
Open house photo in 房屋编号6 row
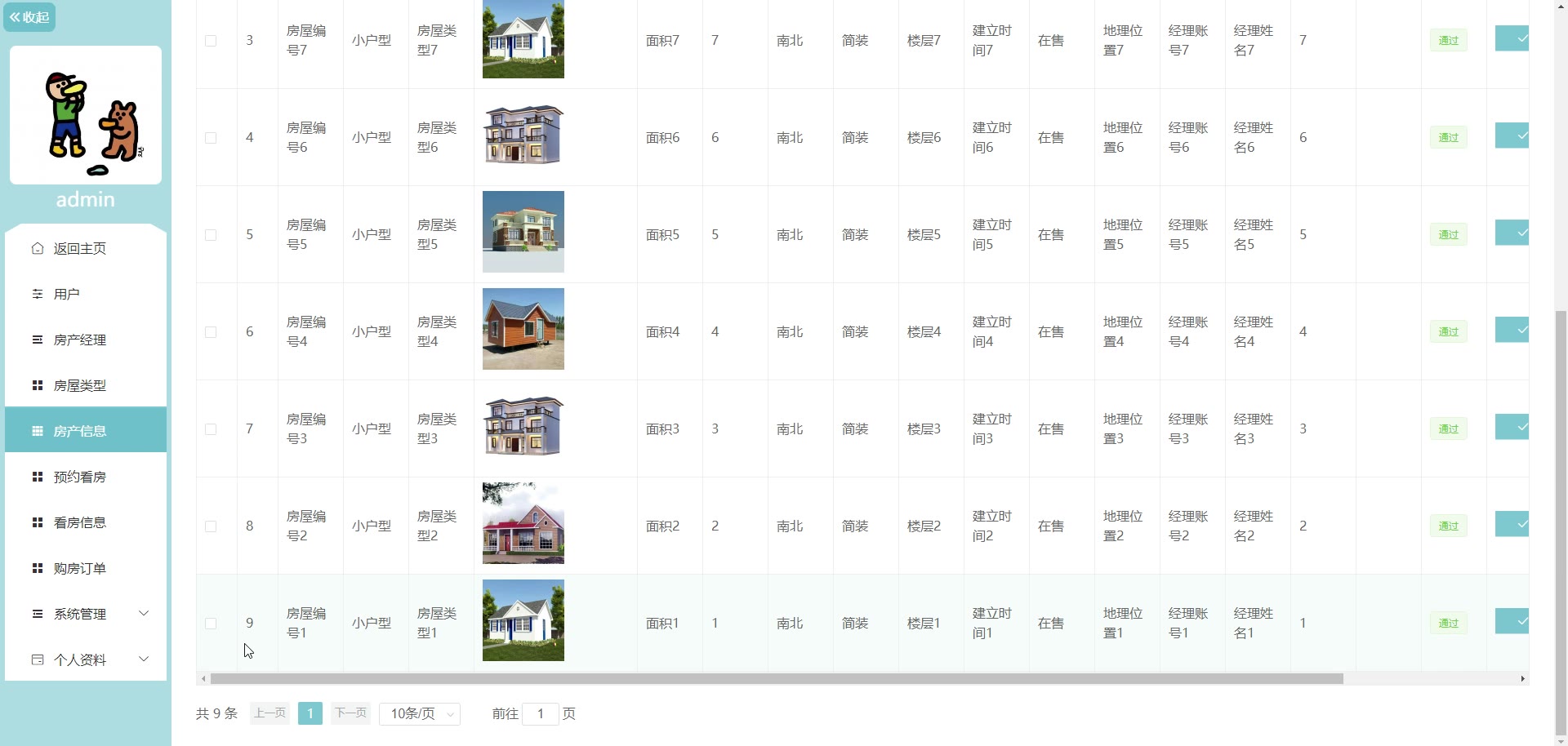(x=523, y=135)
